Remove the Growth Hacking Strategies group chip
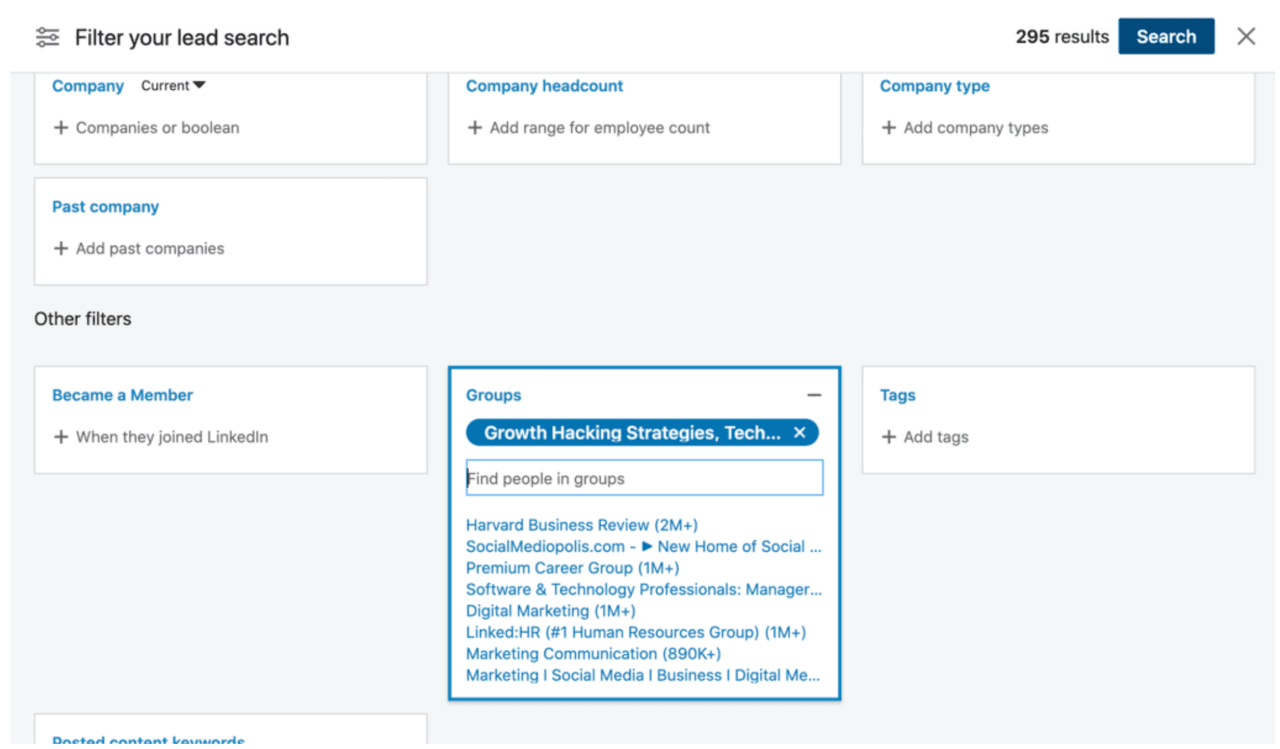 click(800, 432)
